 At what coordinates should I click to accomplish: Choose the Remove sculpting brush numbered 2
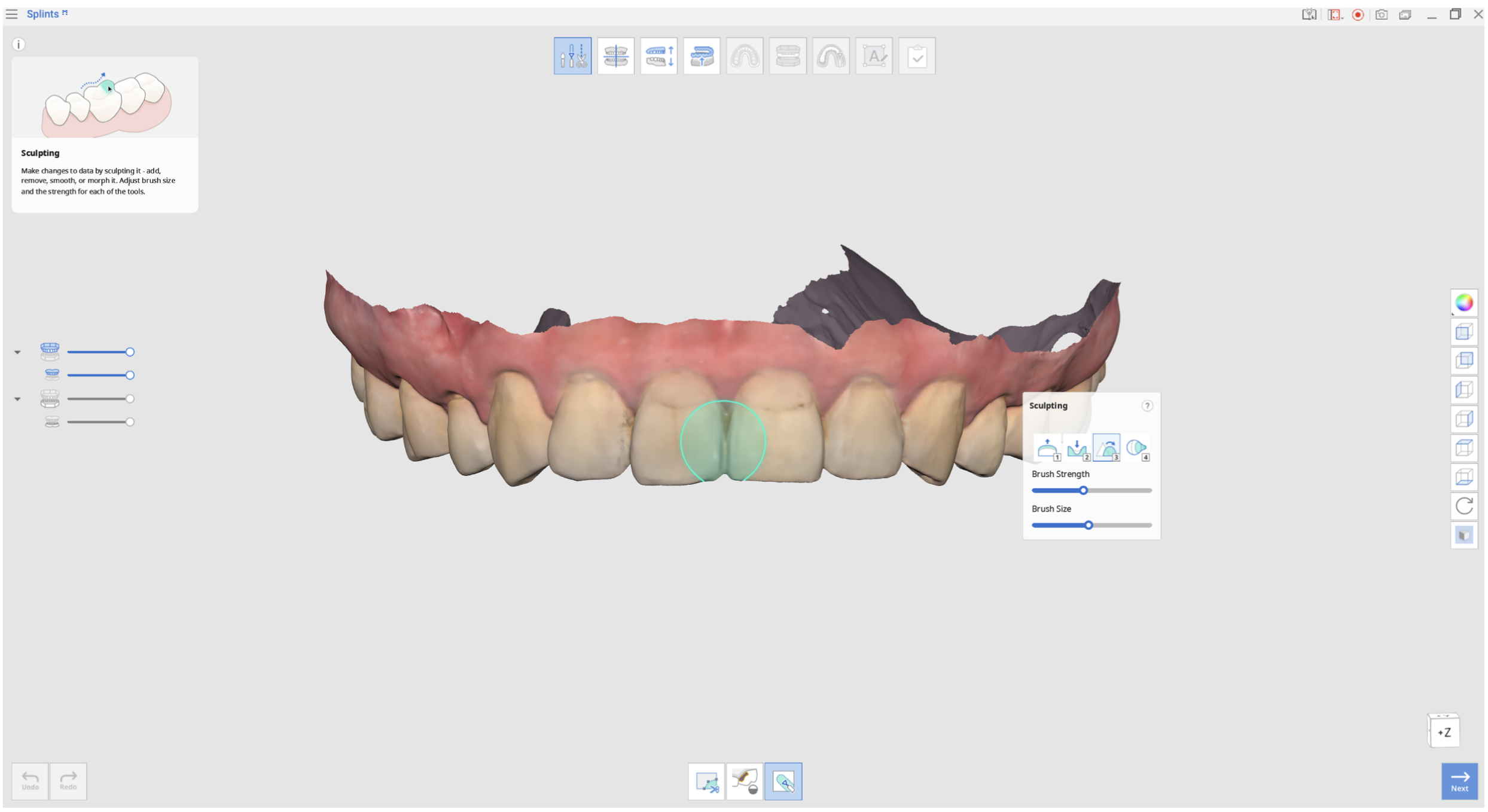point(1077,448)
